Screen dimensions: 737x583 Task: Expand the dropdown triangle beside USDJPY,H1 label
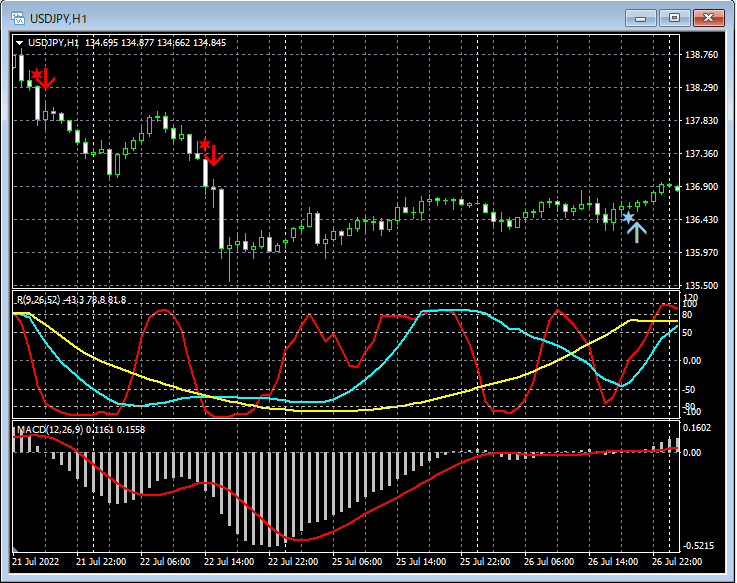(19, 43)
